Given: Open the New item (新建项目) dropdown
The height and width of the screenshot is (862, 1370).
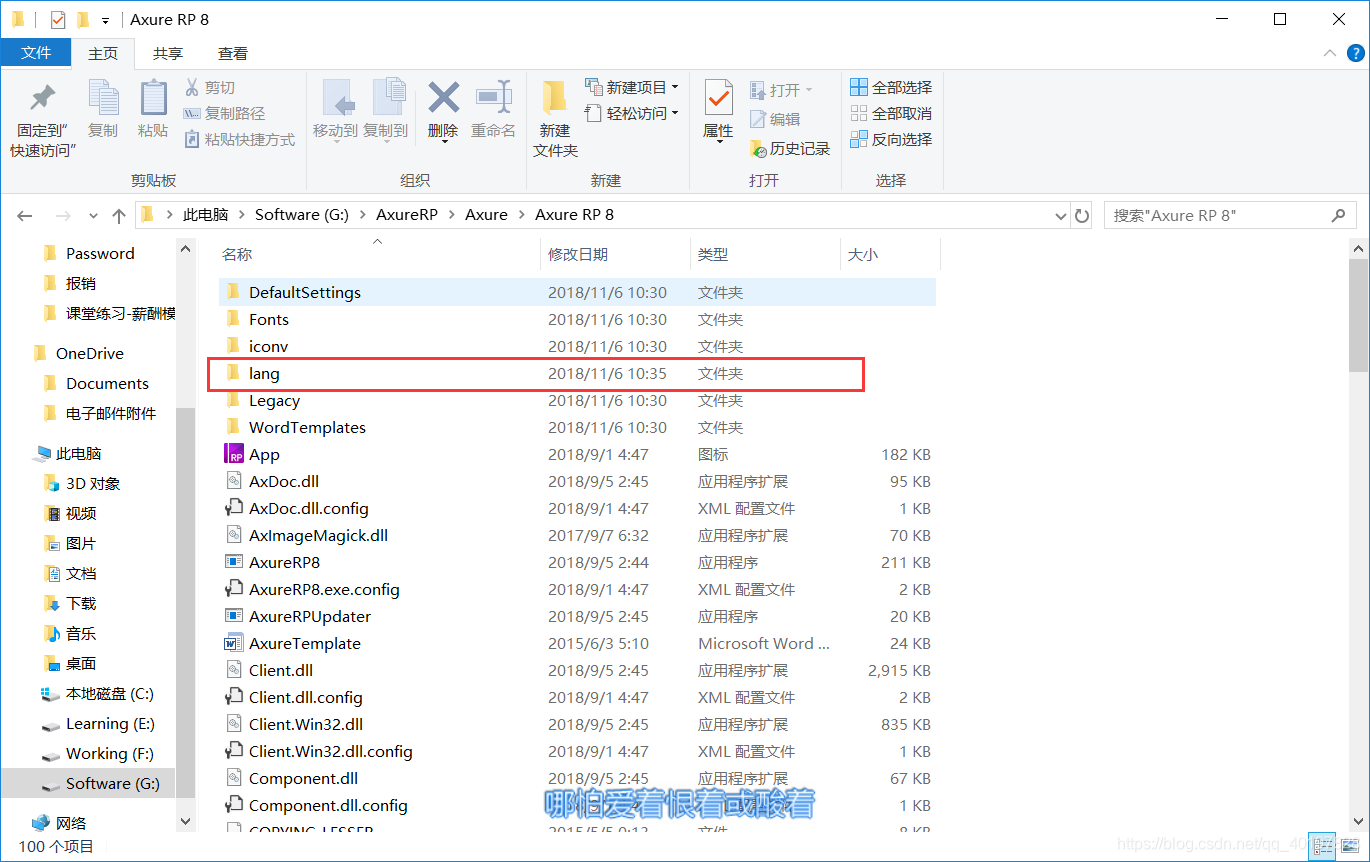Looking at the screenshot, I should (x=632, y=88).
